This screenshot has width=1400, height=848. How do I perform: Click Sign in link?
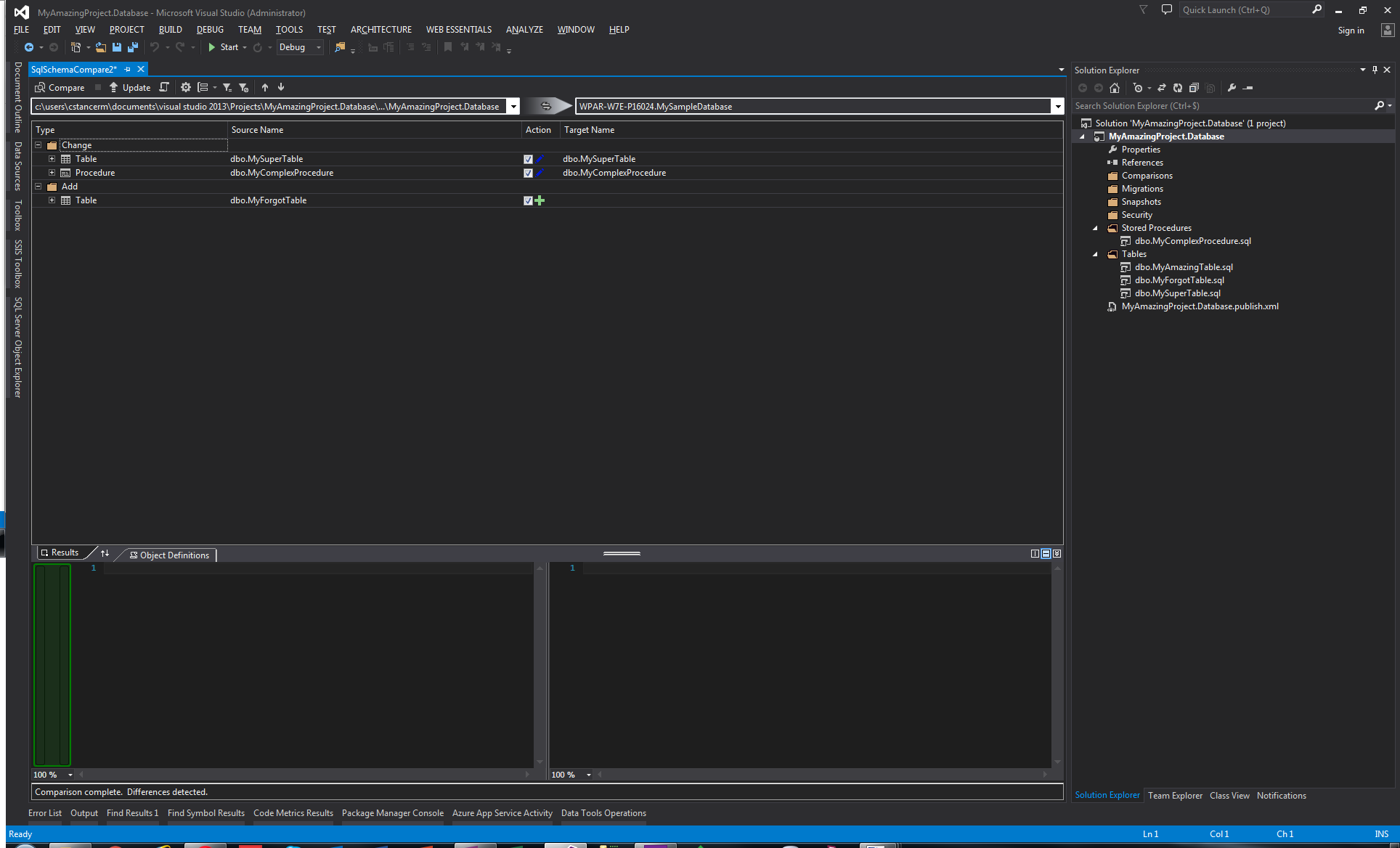pyautogui.click(x=1351, y=30)
